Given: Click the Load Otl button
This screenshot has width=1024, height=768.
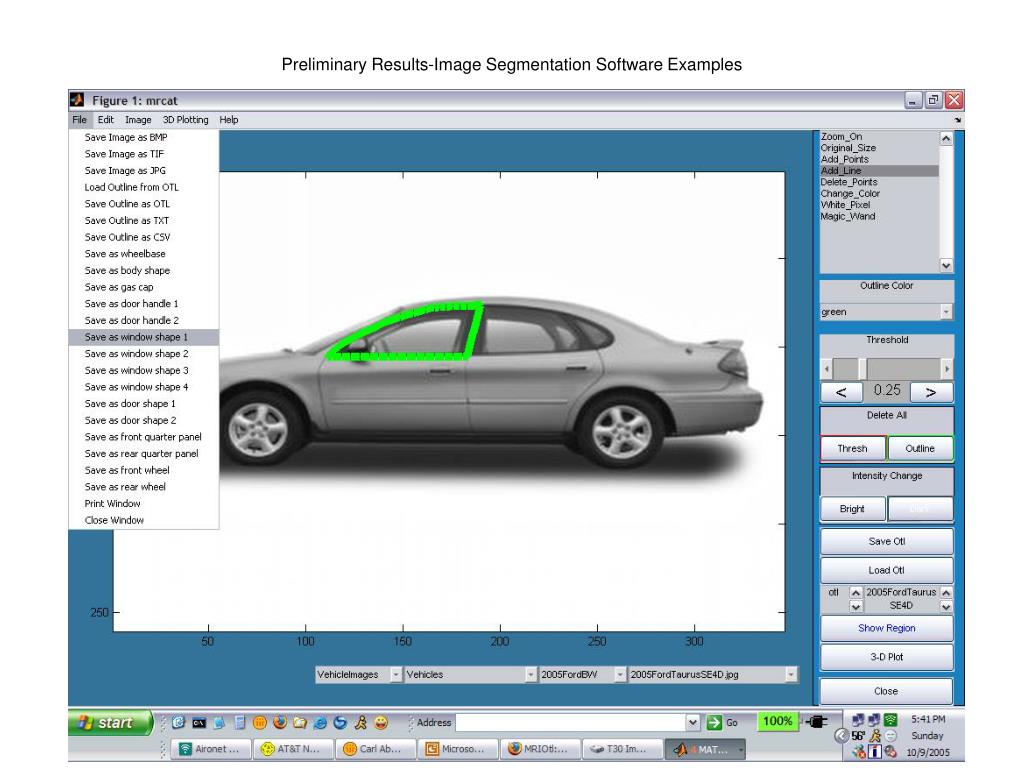Looking at the screenshot, I should click(887, 570).
